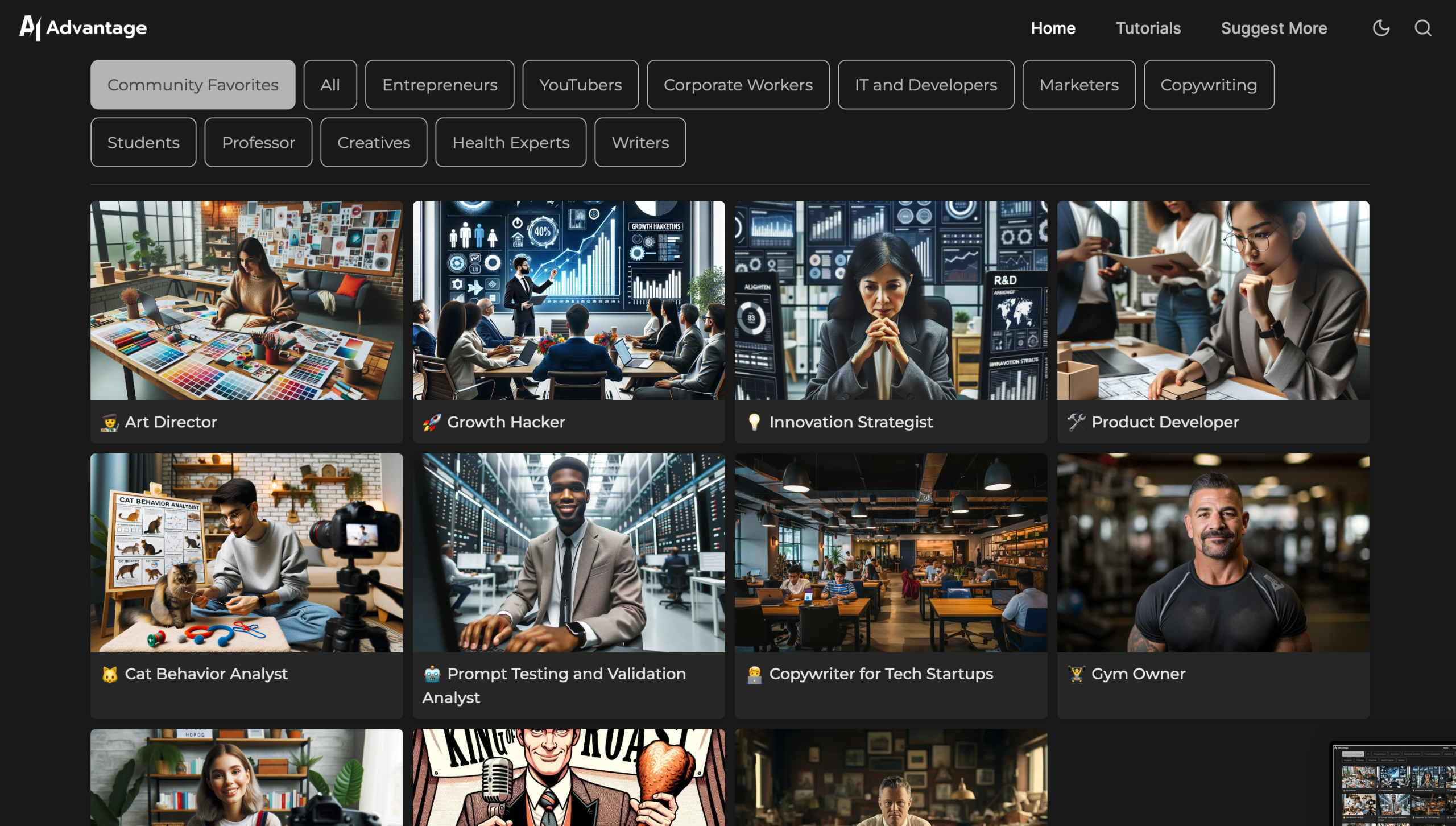1456x826 pixels.
Task: Filter by IT and Developers
Action: [x=925, y=85]
